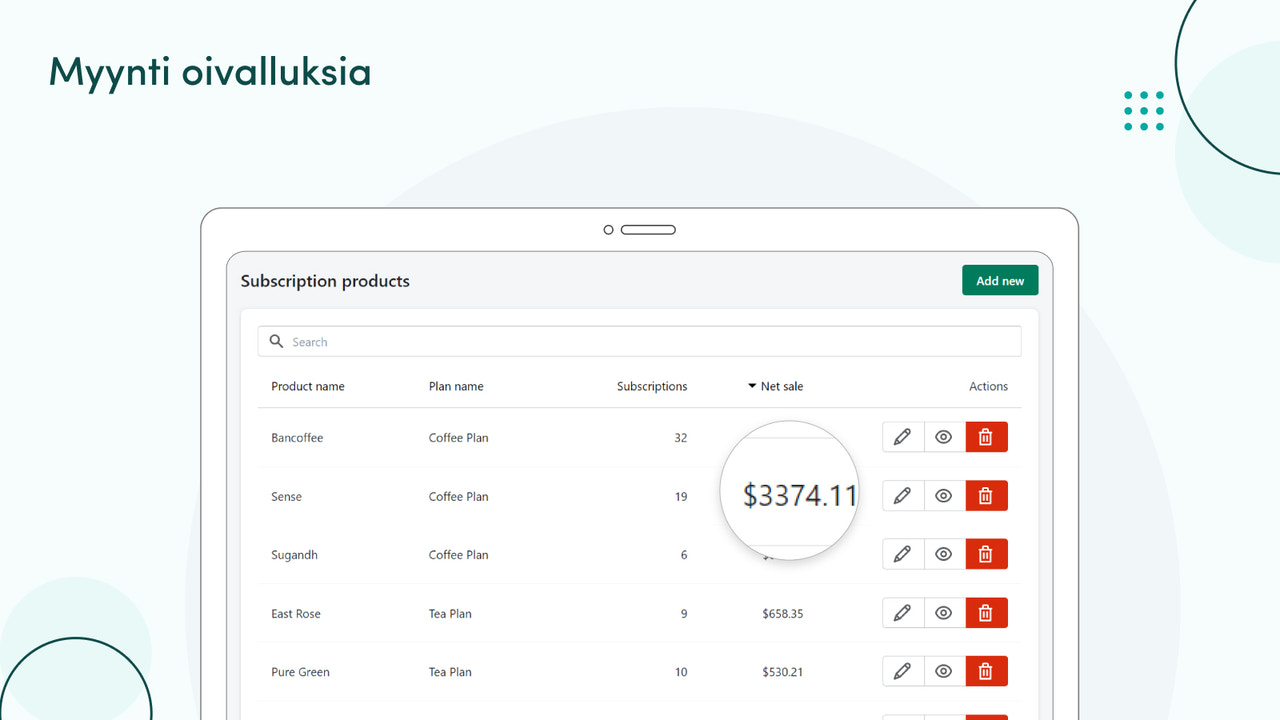Focus the Search input field
The height and width of the screenshot is (720, 1280).
[639, 342]
